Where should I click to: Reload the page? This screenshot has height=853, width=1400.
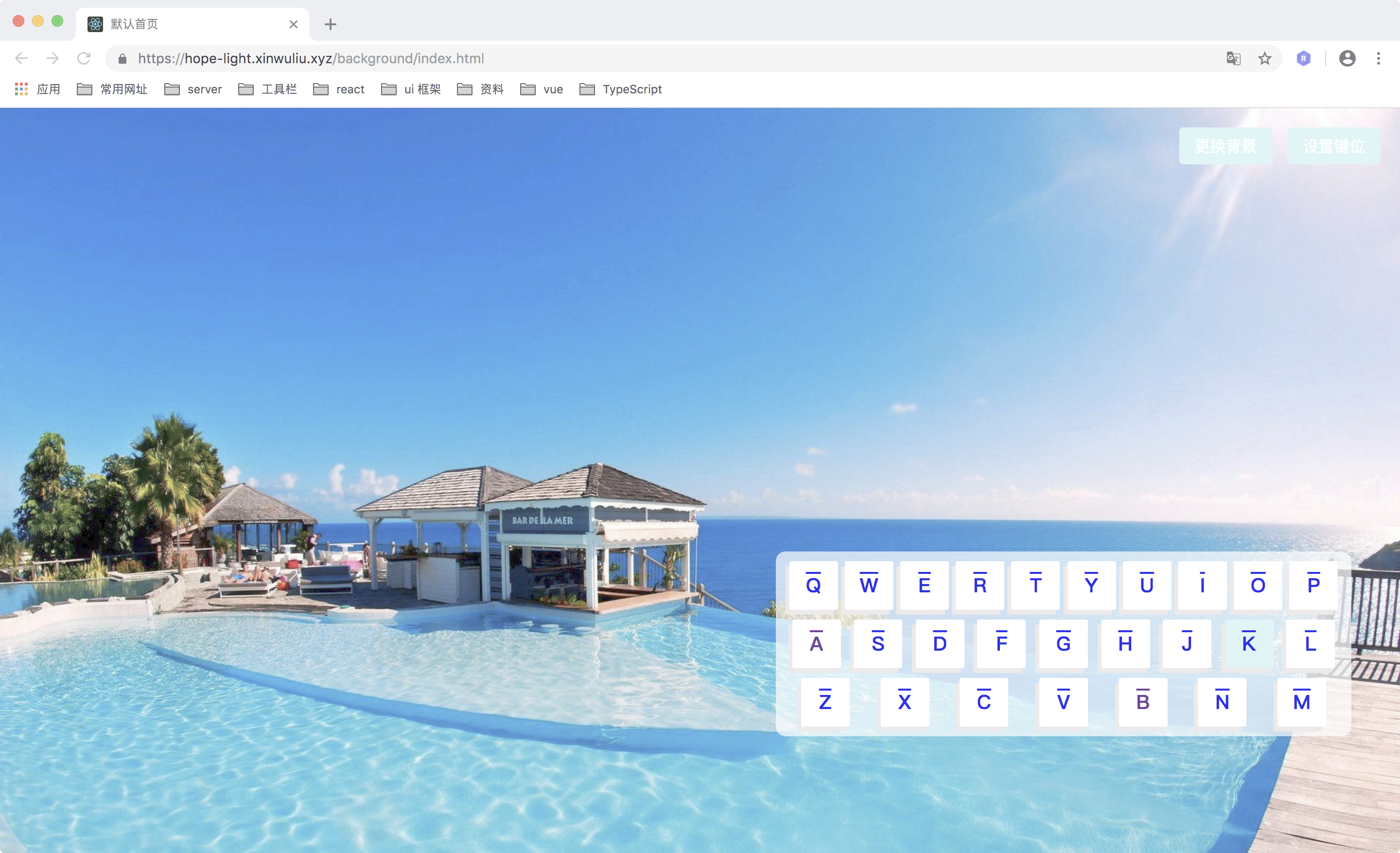tap(84, 58)
